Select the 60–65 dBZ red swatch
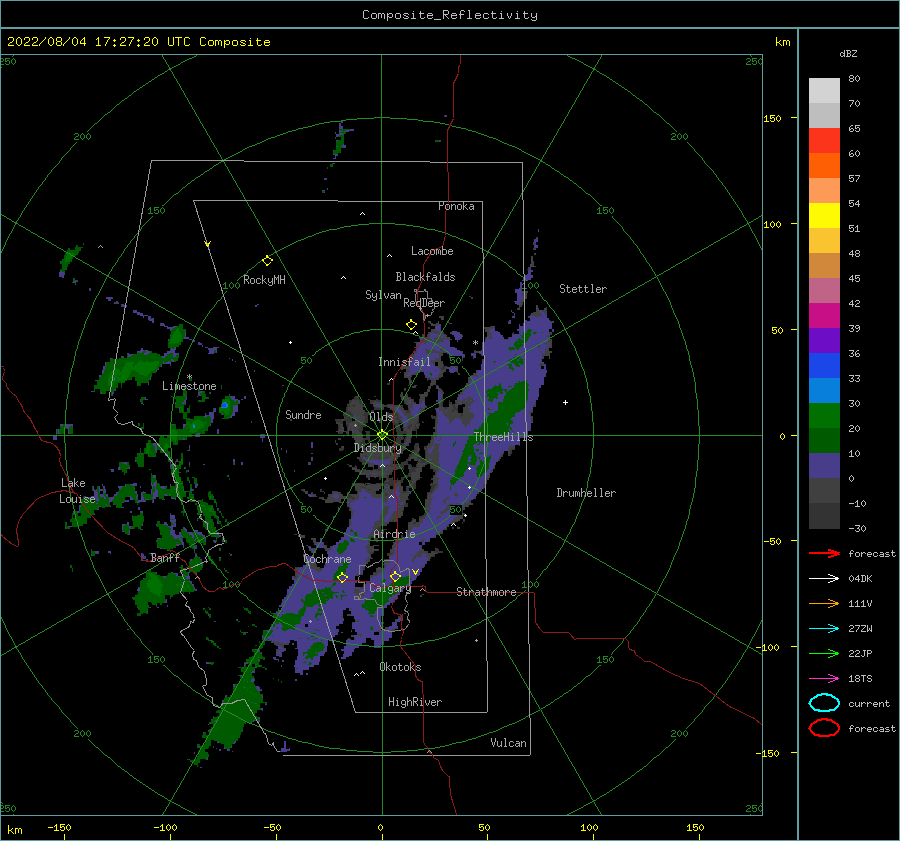The image size is (900, 841). click(x=824, y=141)
